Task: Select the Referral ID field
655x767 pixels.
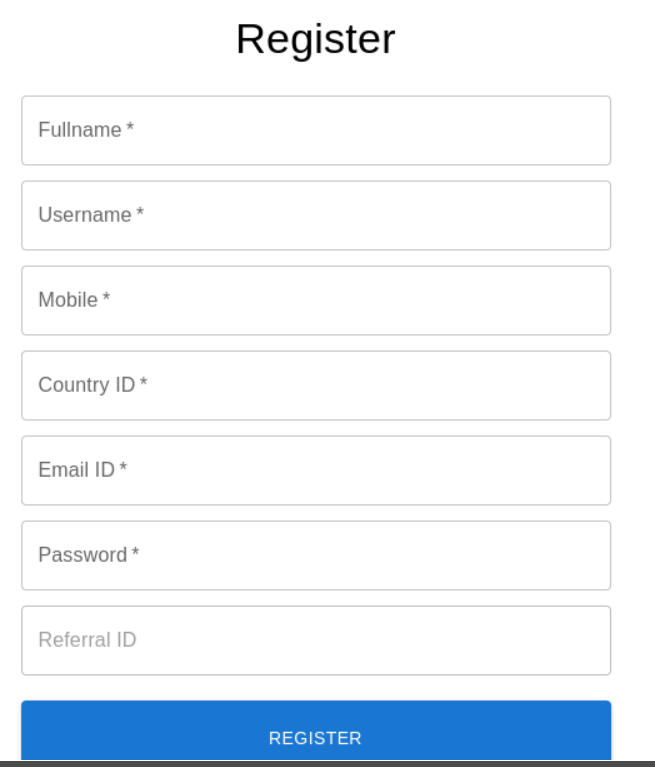Action: click(315, 640)
